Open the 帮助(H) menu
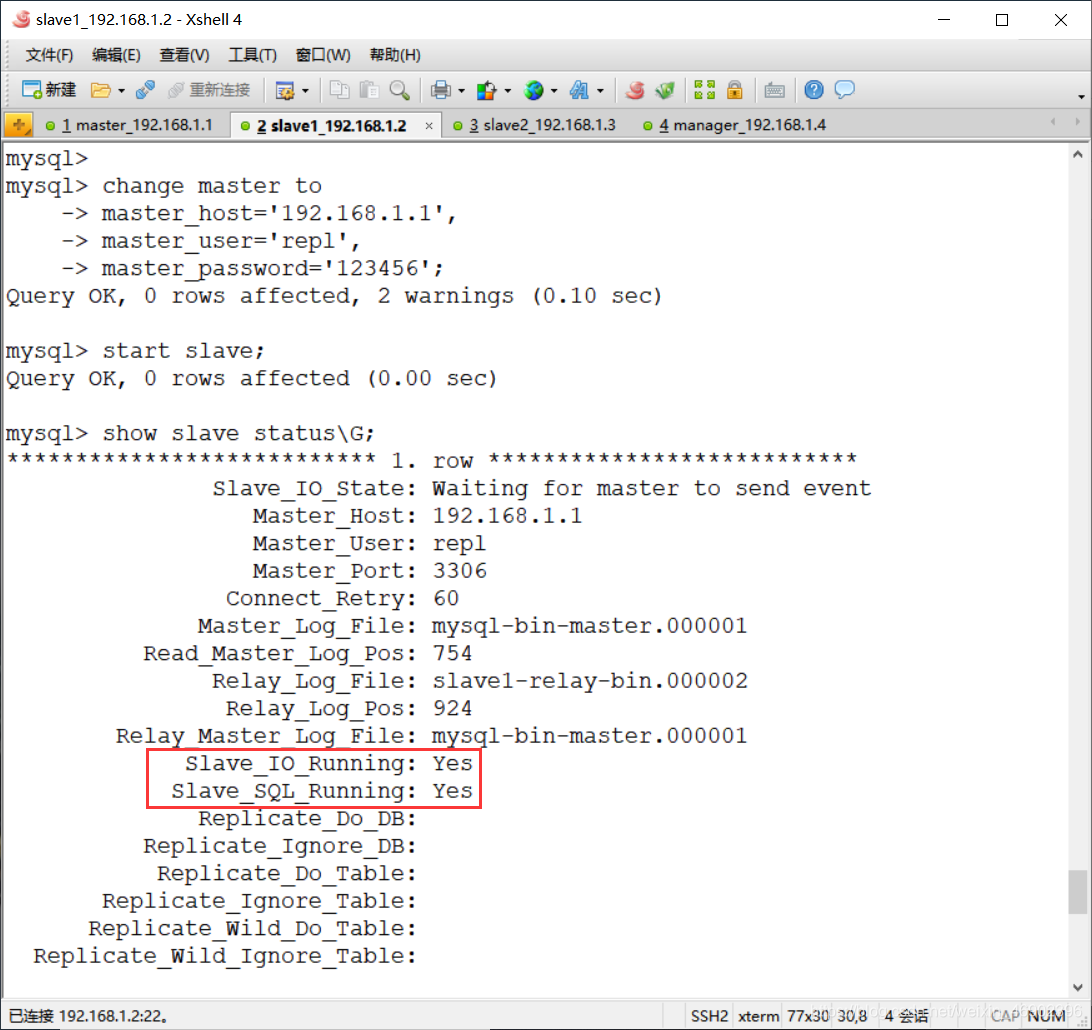This screenshot has width=1092, height=1030. coord(395,55)
